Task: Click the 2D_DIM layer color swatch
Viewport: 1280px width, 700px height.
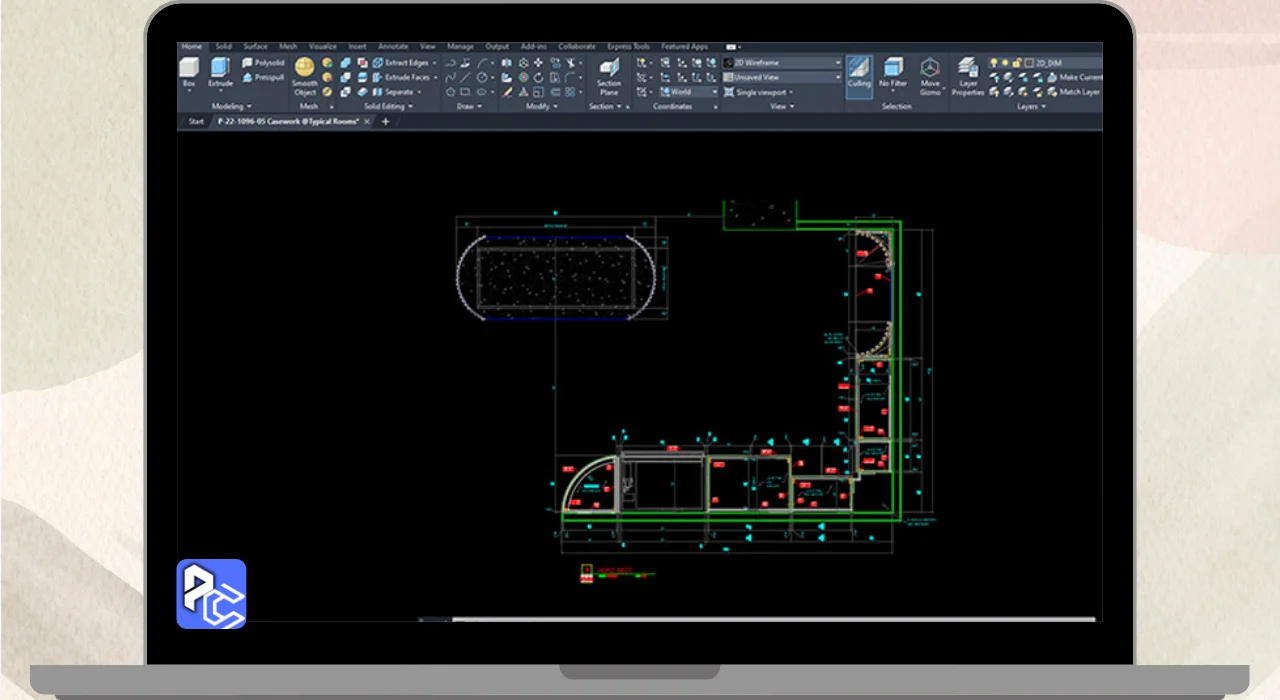Action: pos(1028,62)
